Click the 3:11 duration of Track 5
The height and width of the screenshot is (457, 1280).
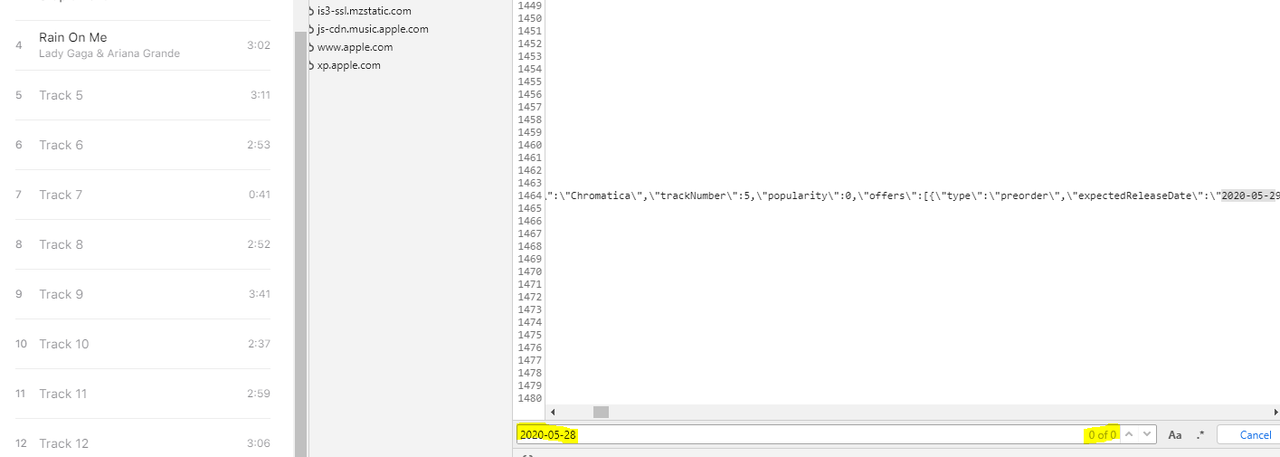(260, 95)
